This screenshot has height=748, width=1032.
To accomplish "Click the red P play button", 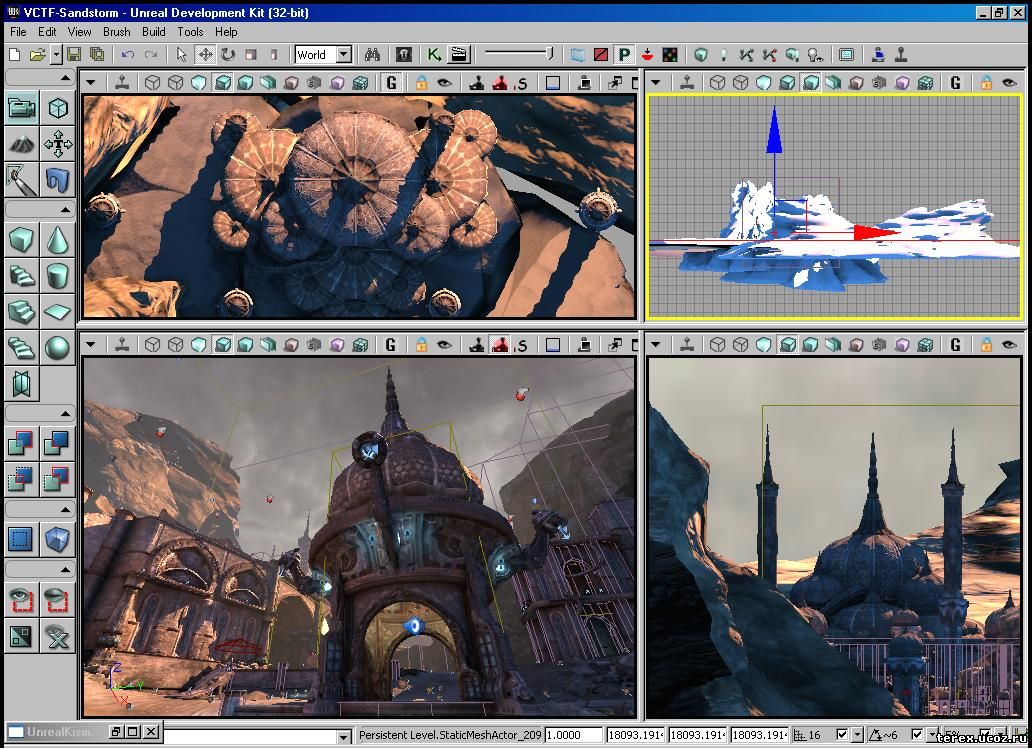I will 624,55.
